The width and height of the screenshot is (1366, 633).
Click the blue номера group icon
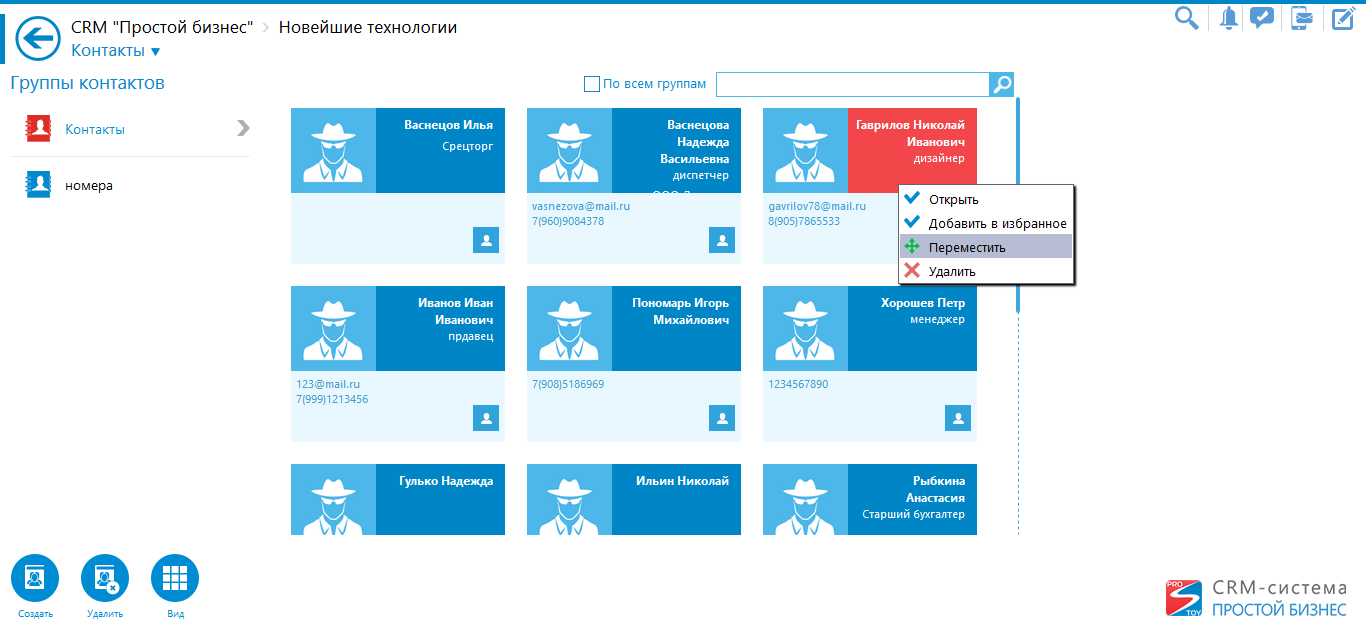coord(38,185)
